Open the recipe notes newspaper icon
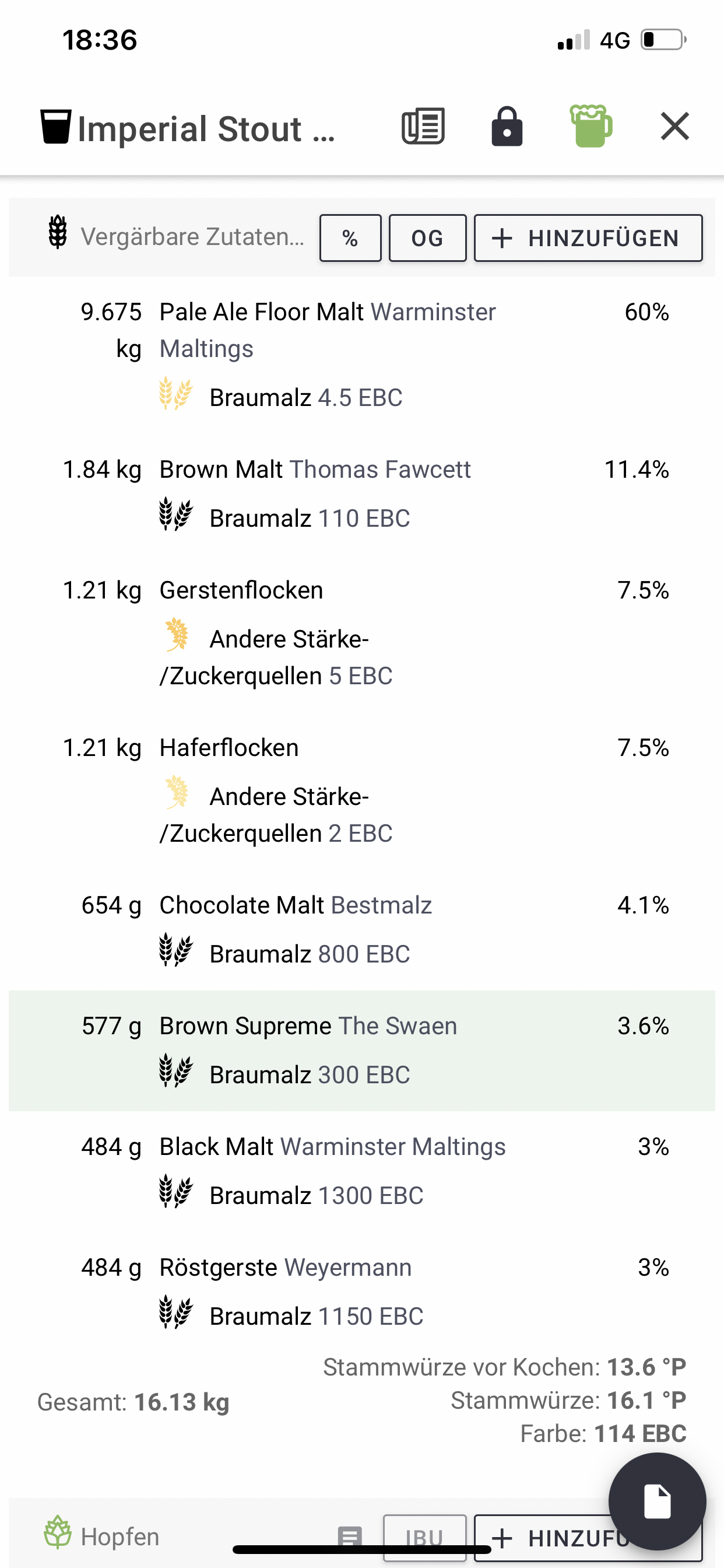This screenshot has height=1568, width=724. [x=423, y=127]
